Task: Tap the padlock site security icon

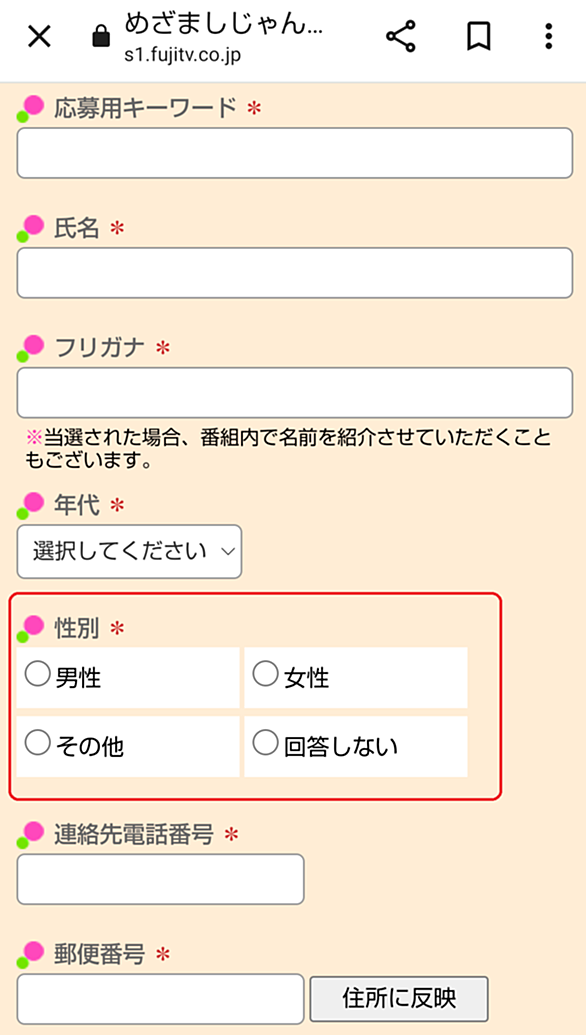Action: pyautogui.click(x=100, y=37)
